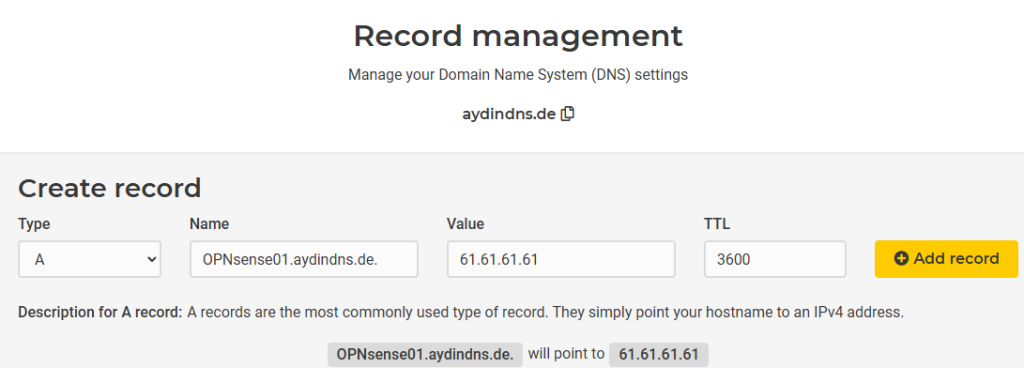The image size is (1024, 368).
Task: Click the bold Description for A record text
Action: point(101,312)
